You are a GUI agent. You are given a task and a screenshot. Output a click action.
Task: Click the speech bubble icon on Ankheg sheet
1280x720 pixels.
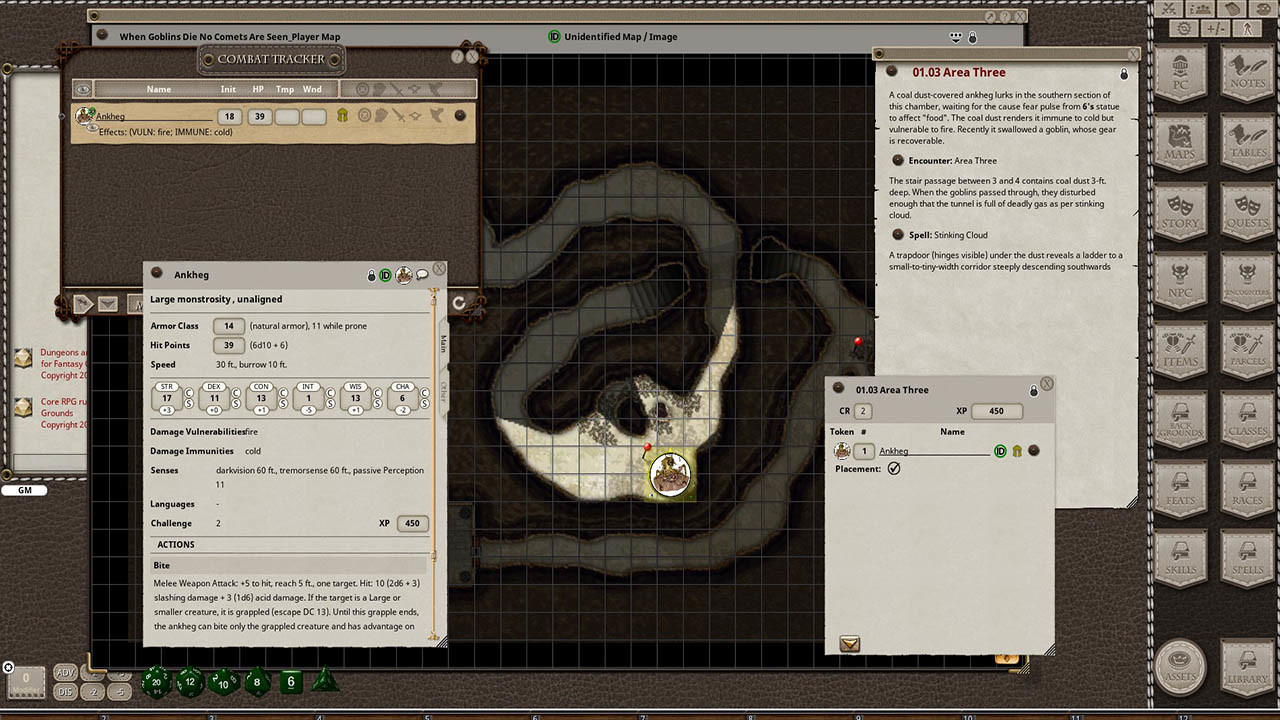click(x=422, y=275)
